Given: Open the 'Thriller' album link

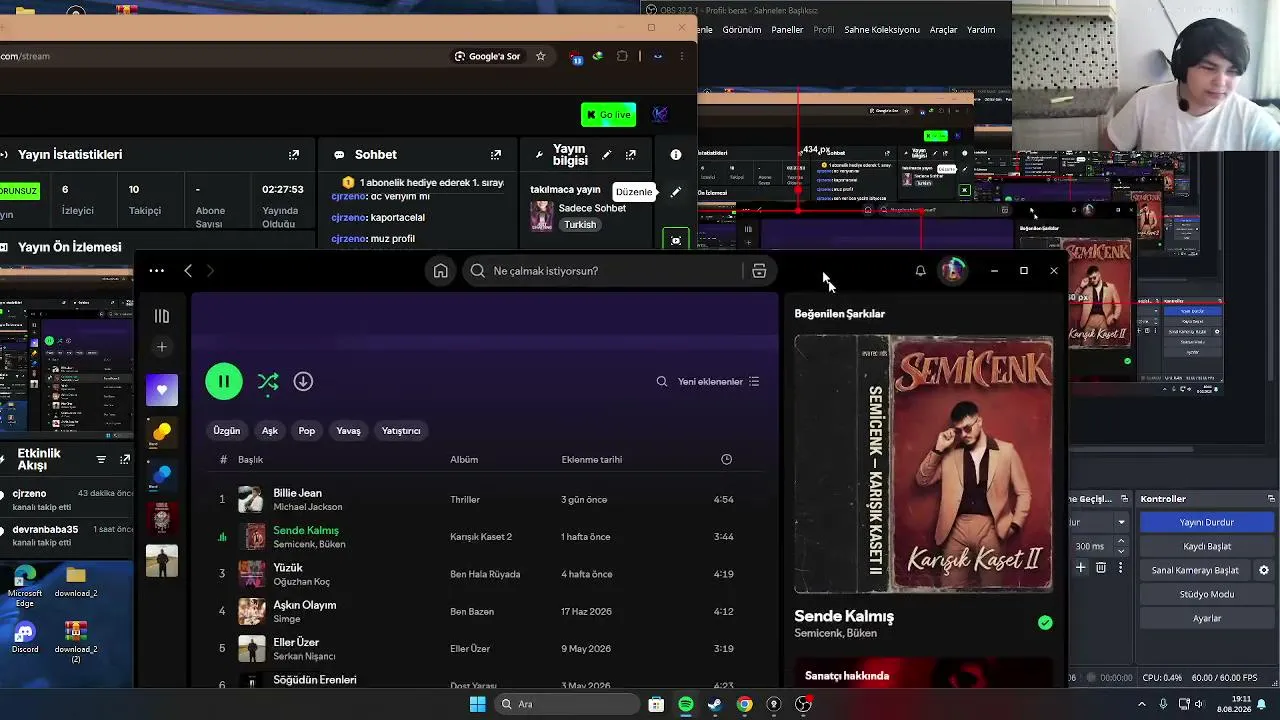Looking at the screenshot, I should (465, 500).
